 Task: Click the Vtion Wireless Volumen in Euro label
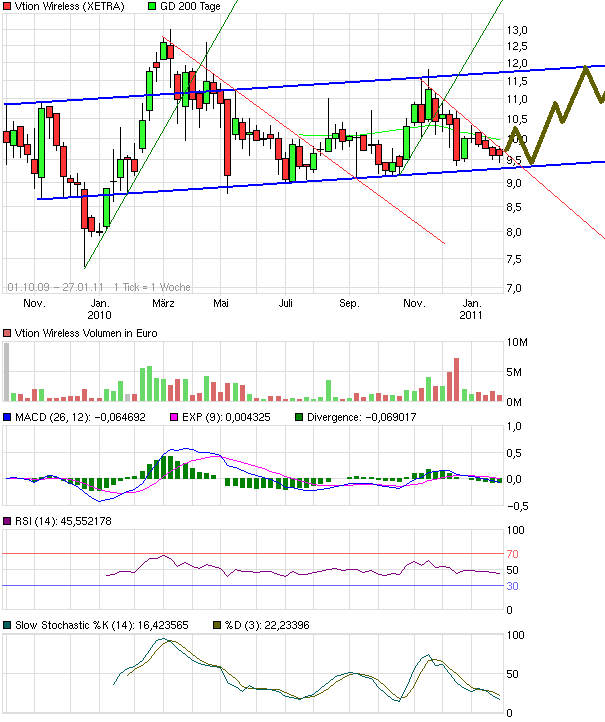[86, 333]
